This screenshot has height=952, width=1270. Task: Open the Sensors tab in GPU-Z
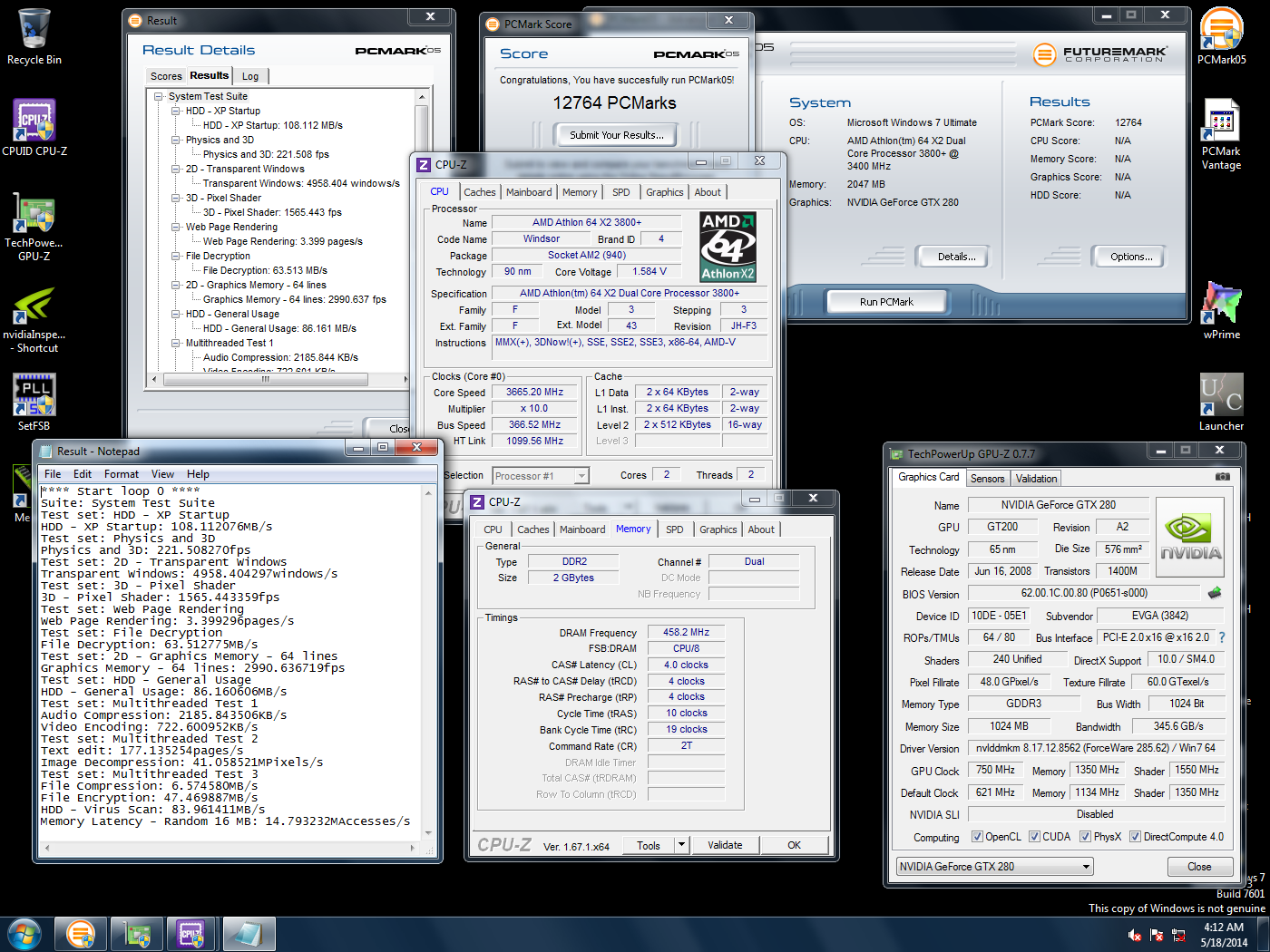point(987,479)
